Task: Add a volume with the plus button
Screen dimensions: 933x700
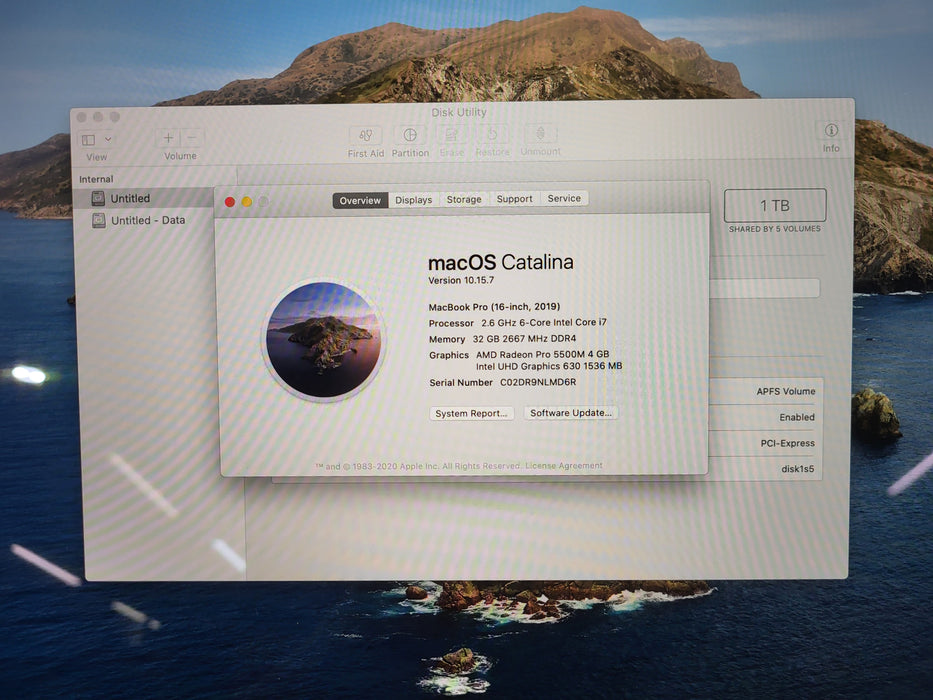Action: click(x=168, y=138)
